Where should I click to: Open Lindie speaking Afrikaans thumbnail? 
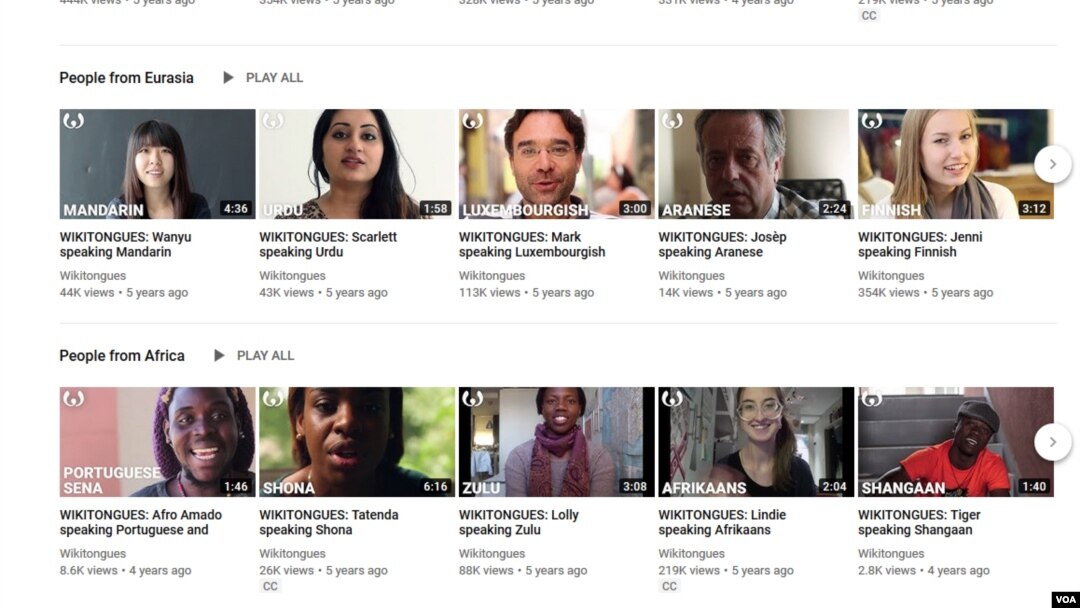(x=756, y=442)
